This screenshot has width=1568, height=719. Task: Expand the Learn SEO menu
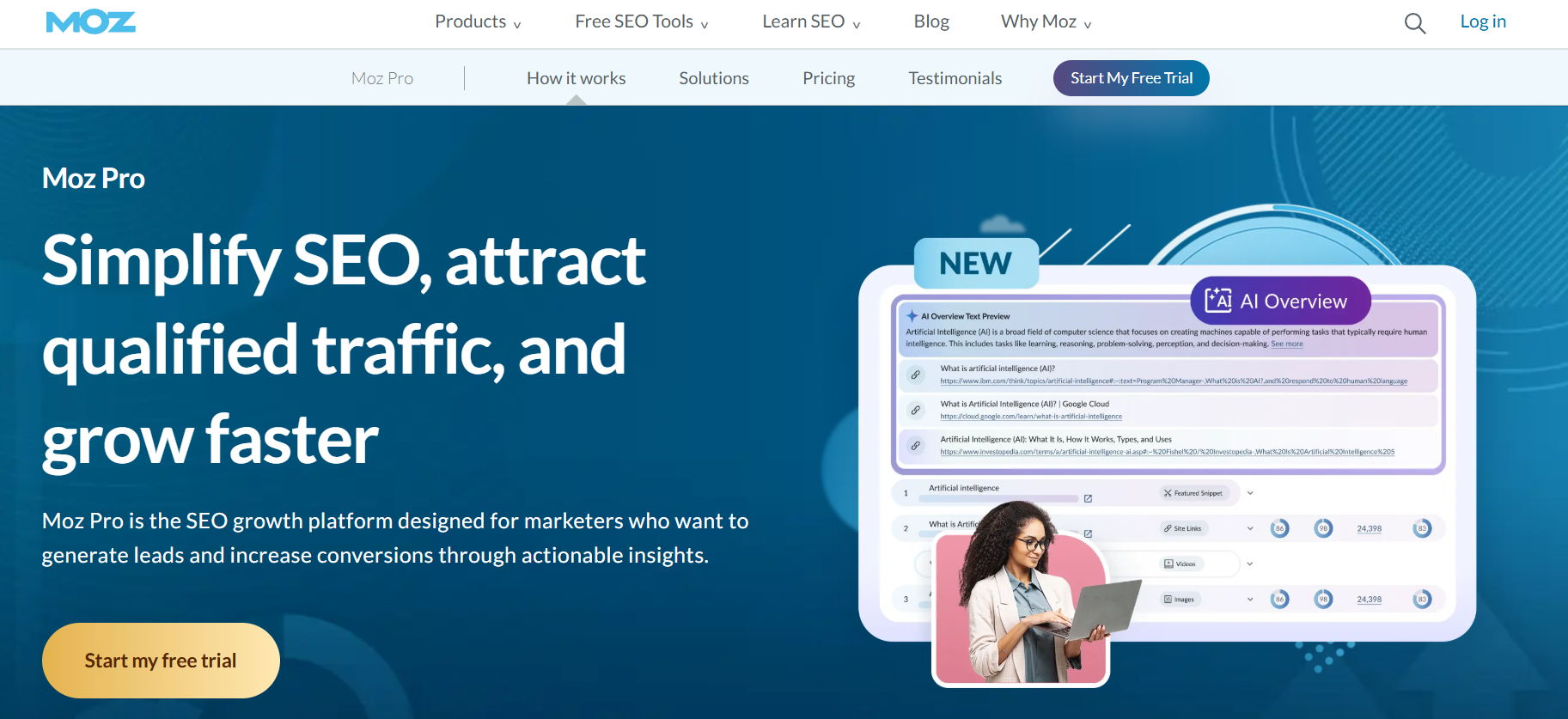(811, 21)
